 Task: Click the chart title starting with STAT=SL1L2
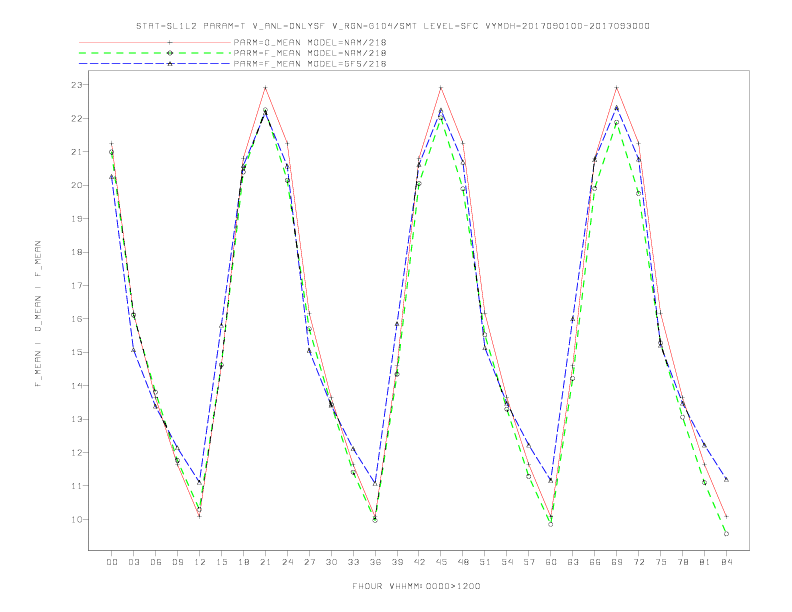point(393,26)
